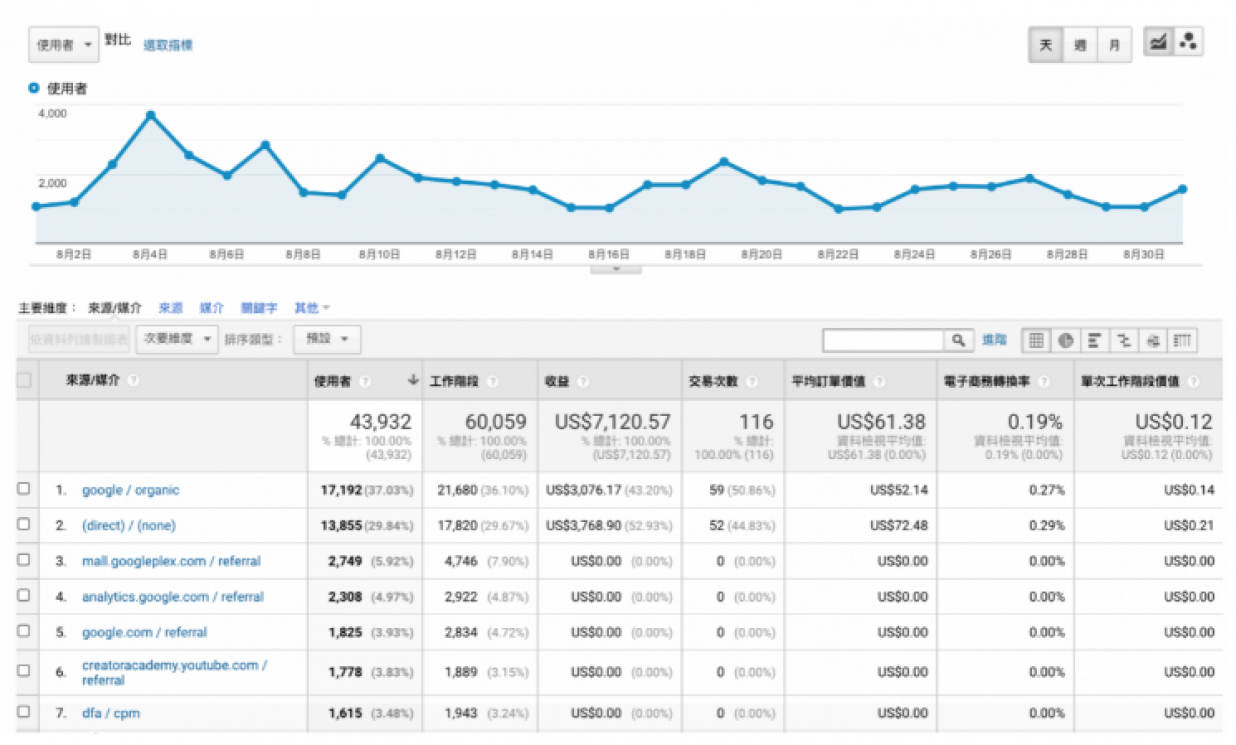Click the August 4 peak data point

[150, 116]
